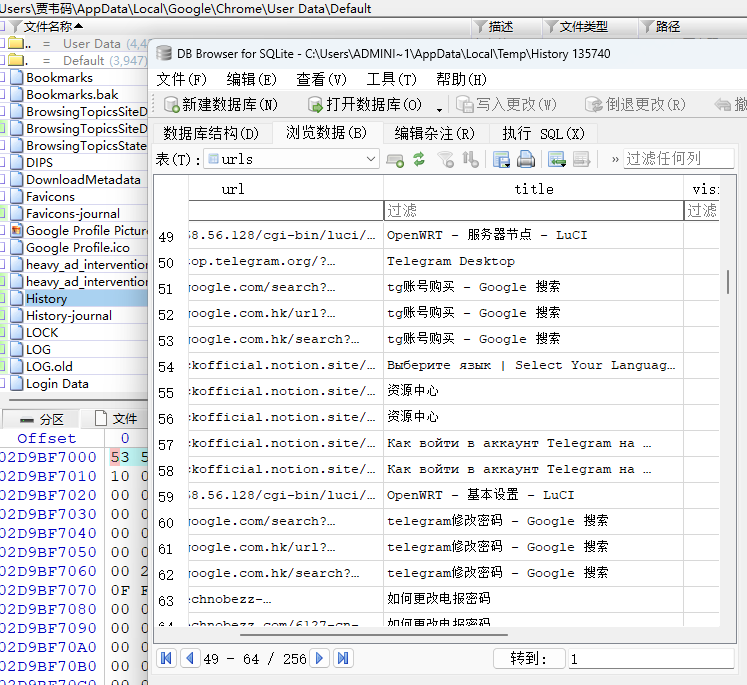The width and height of the screenshot is (747, 685).
Task: Go to next page of records
Action: 319,658
